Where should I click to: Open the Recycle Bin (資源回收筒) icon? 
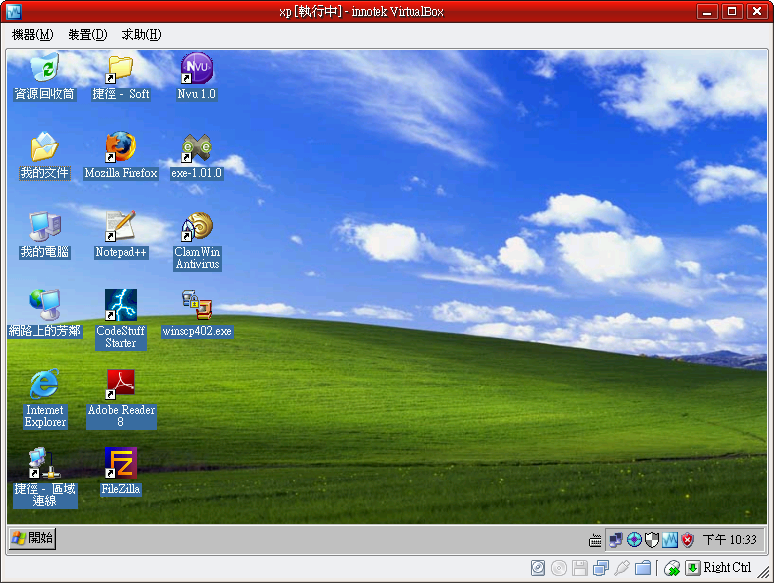point(44,71)
